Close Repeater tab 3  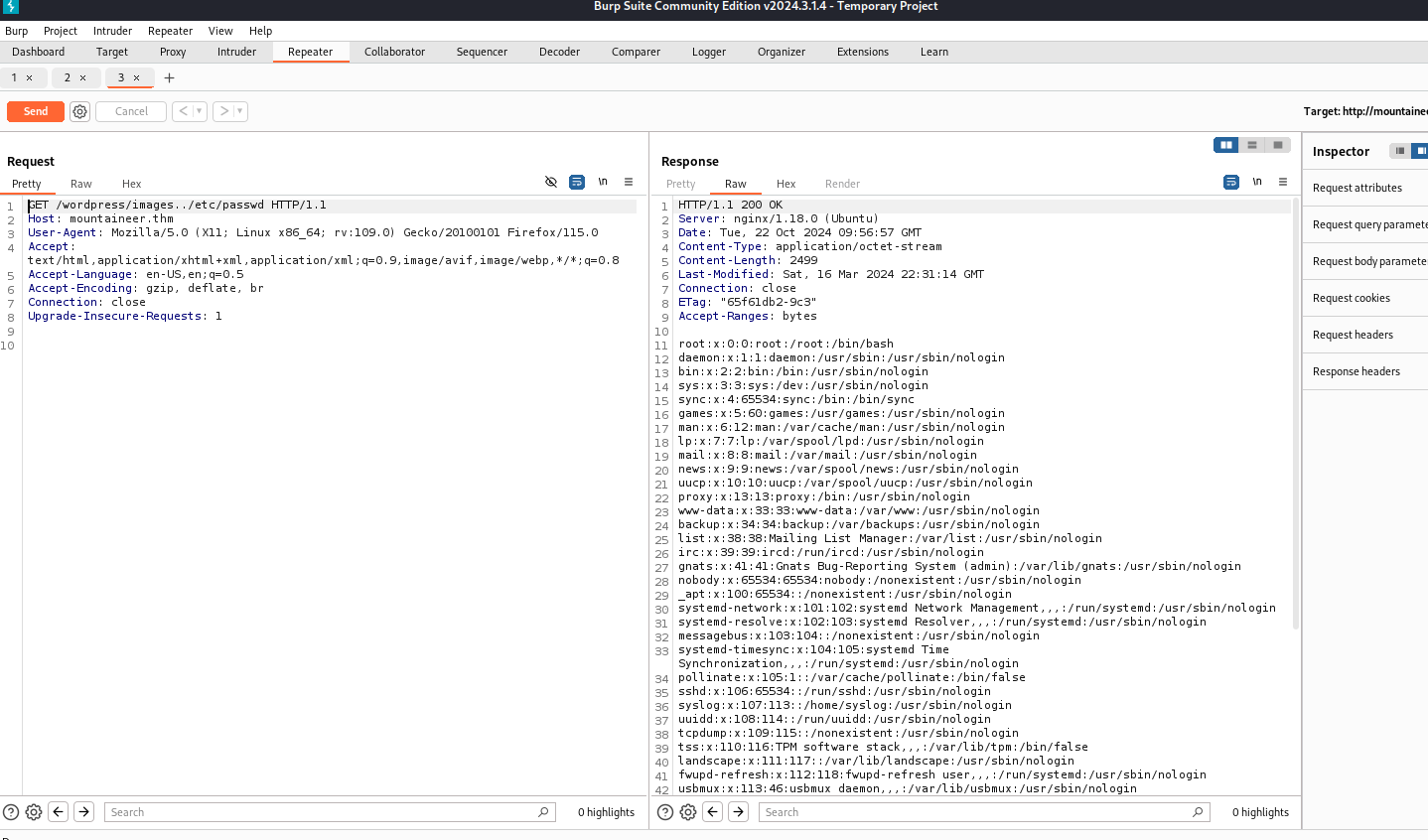[x=137, y=77]
